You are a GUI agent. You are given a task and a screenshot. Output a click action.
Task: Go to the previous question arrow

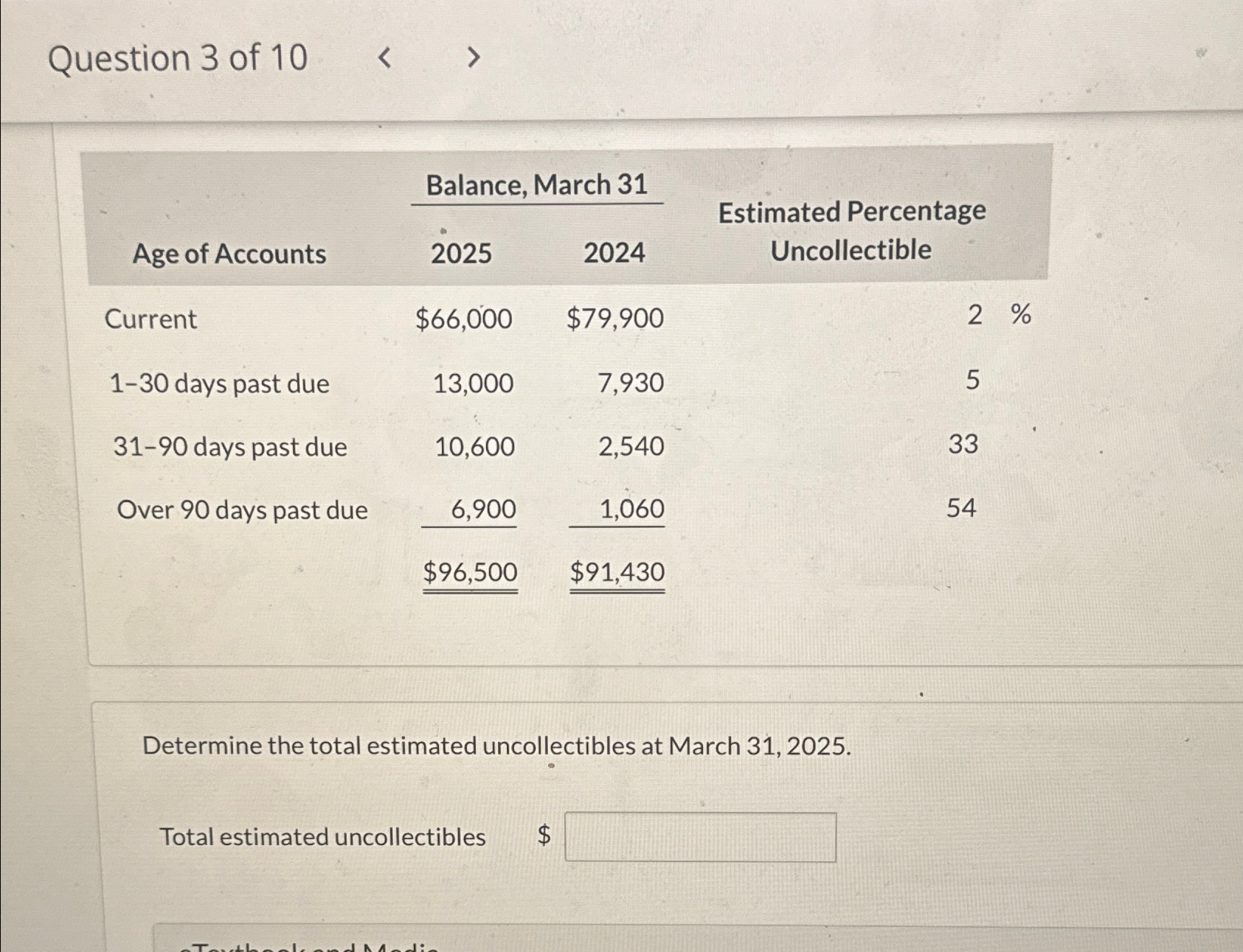pyautogui.click(x=384, y=57)
